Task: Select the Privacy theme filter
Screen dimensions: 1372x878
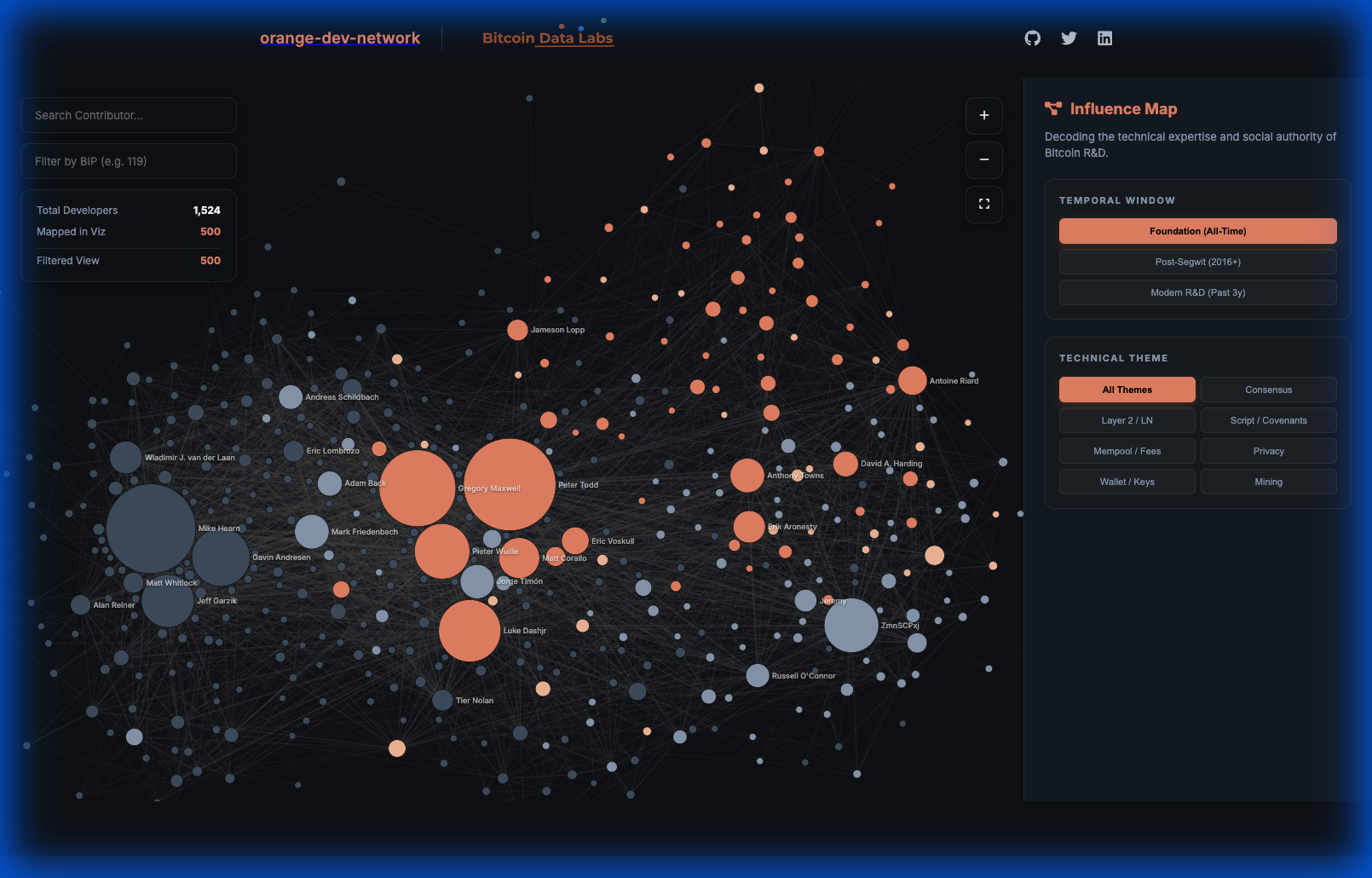Action: 1268,451
